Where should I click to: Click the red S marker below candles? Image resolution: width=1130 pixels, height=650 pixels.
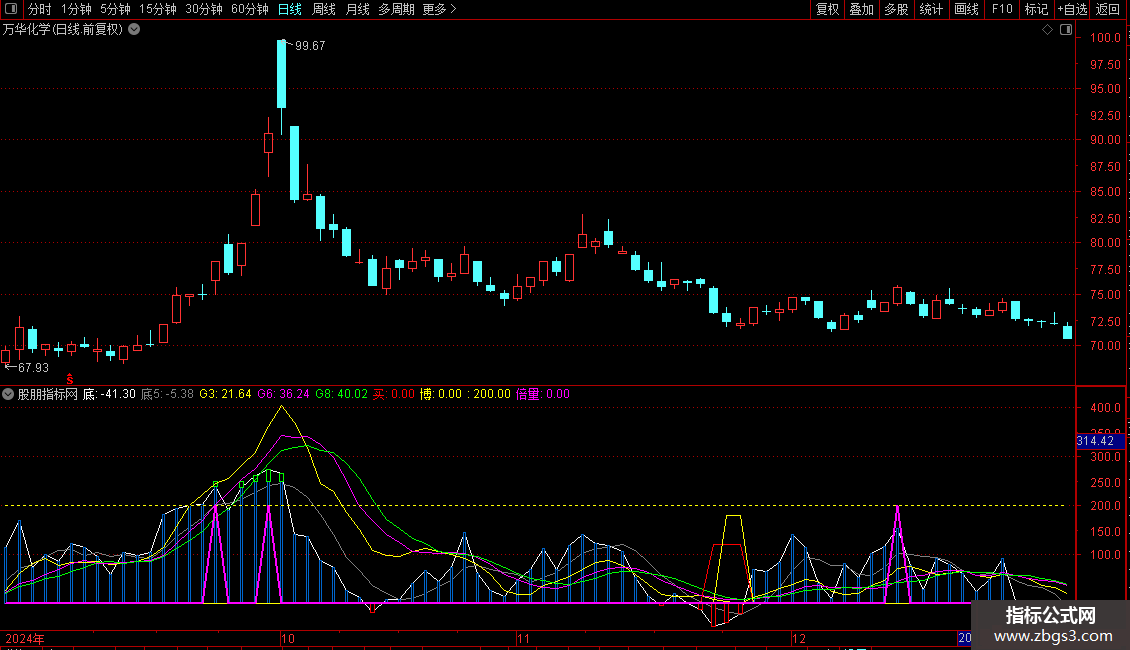click(x=70, y=378)
